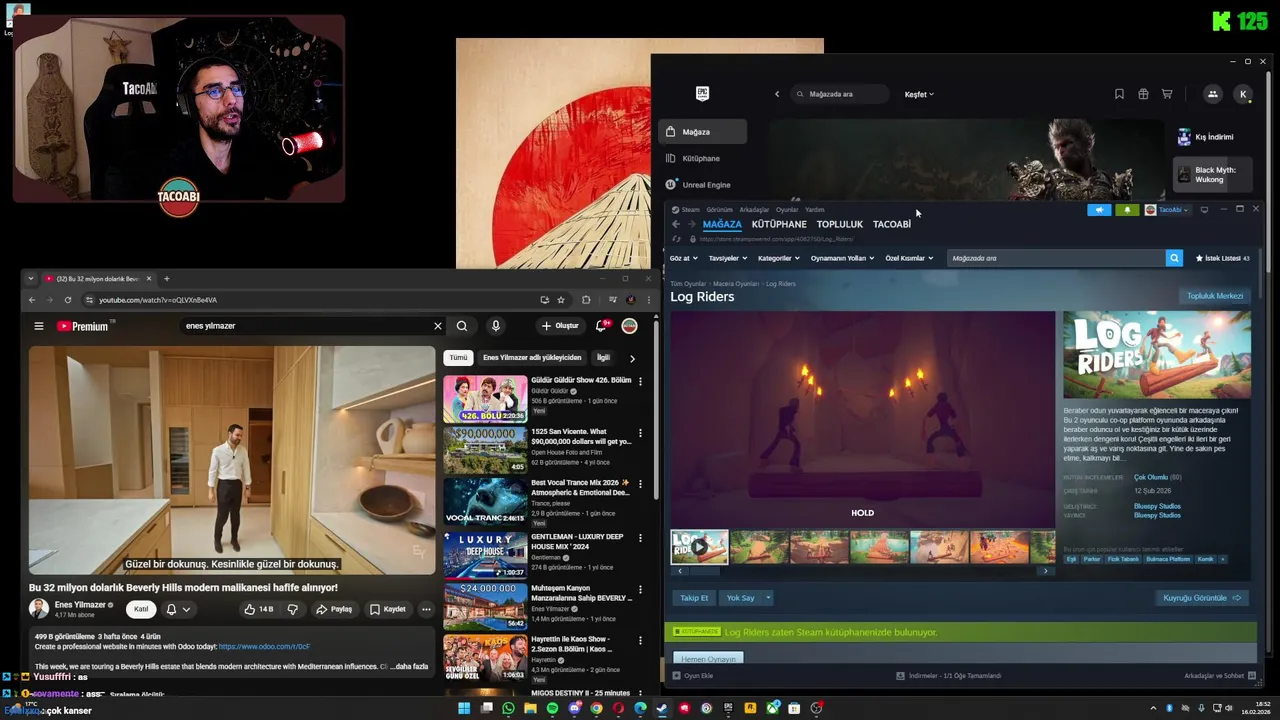Click the Epic Games logo
The image size is (1280, 720).
click(702, 94)
